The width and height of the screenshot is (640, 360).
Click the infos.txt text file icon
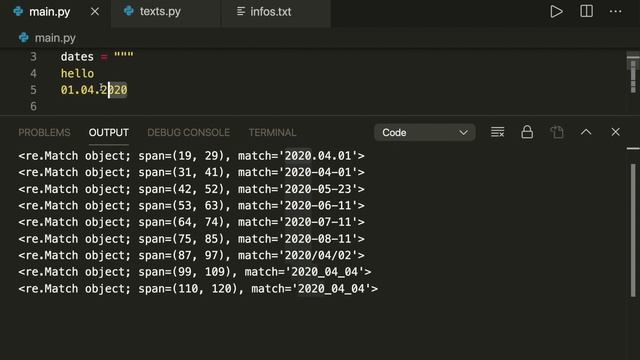click(x=241, y=11)
